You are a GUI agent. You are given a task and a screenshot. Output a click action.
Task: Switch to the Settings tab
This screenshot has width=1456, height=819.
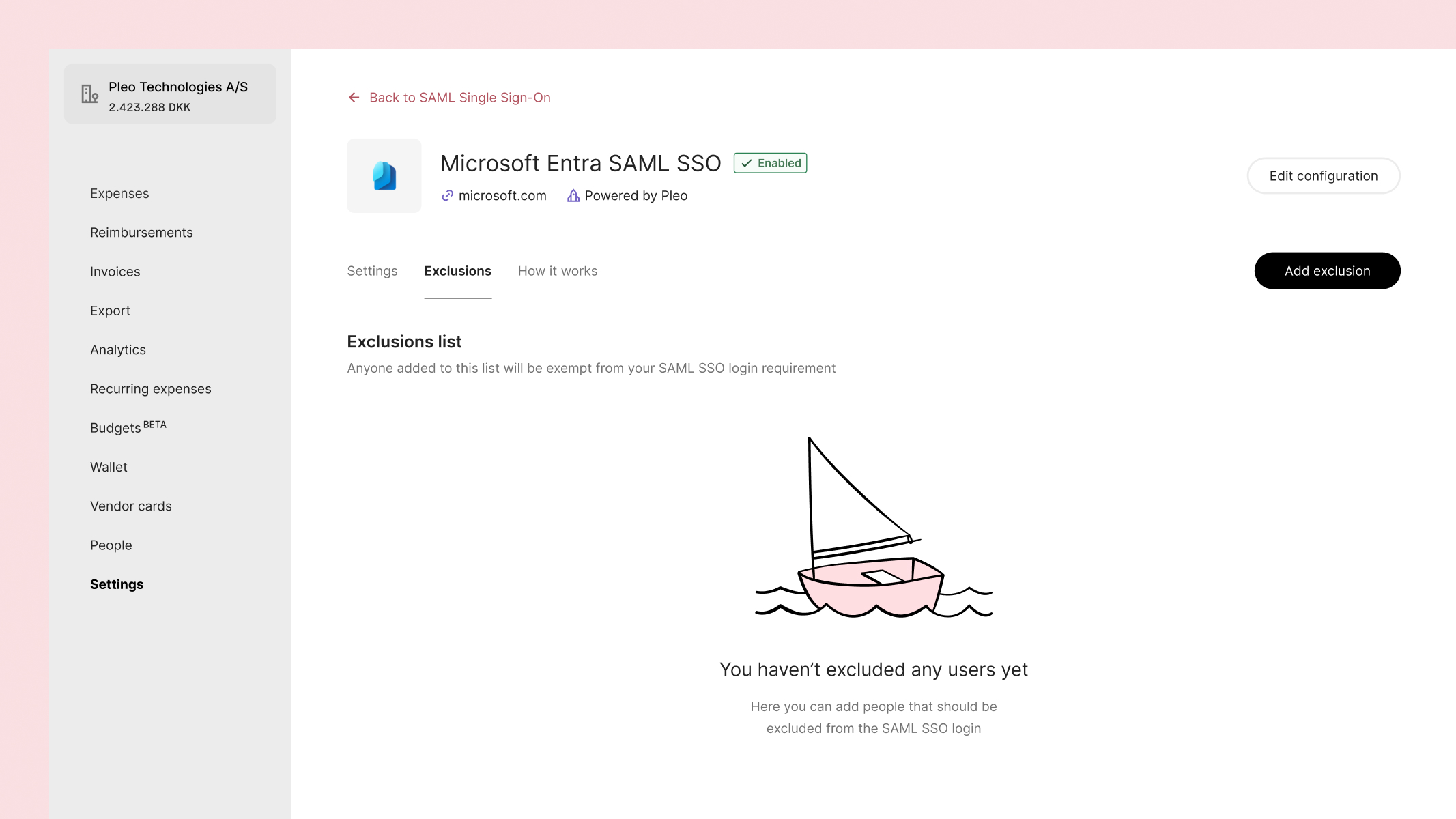(372, 271)
